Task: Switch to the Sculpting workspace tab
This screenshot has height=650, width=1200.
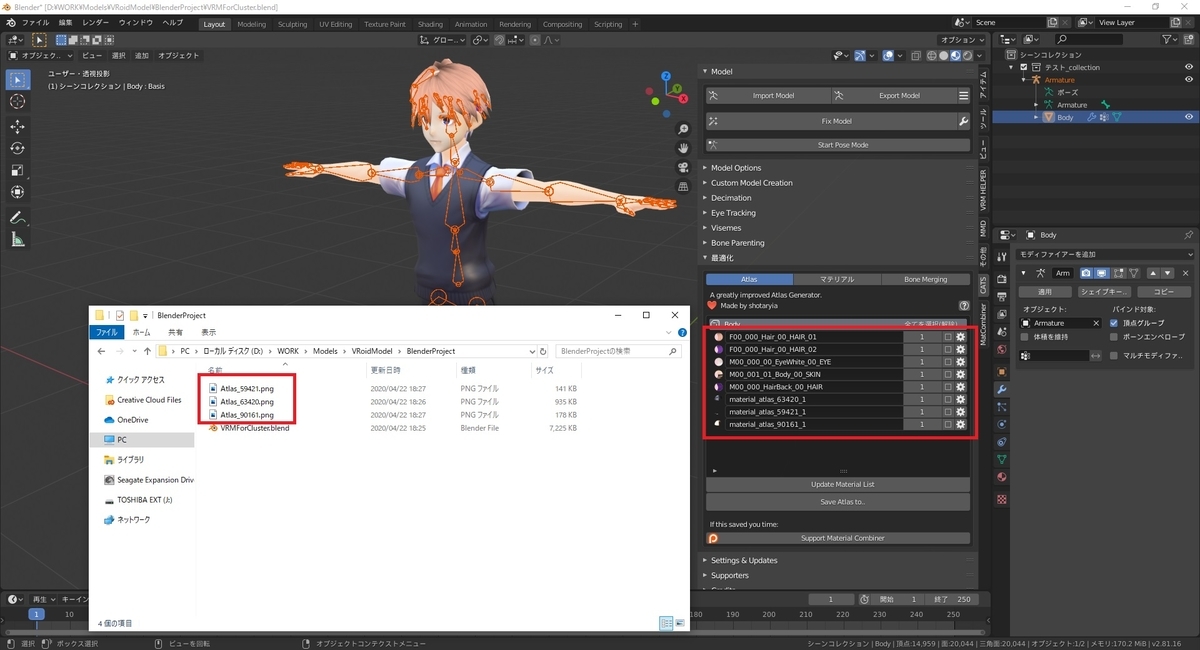Action: (x=292, y=24)
